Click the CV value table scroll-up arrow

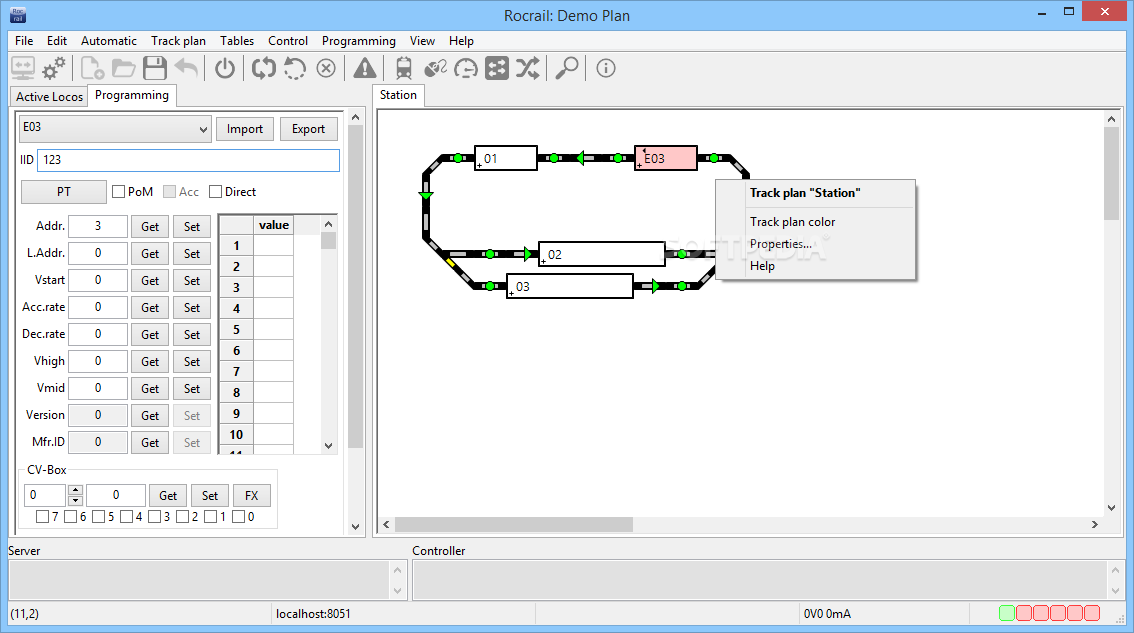pos(328,224)
